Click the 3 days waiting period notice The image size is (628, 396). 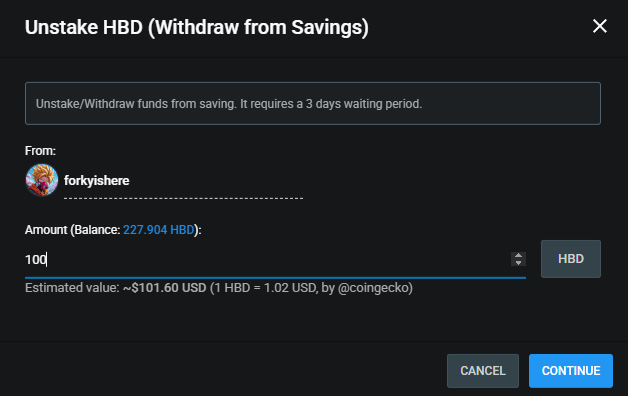(x=313, y=104)
